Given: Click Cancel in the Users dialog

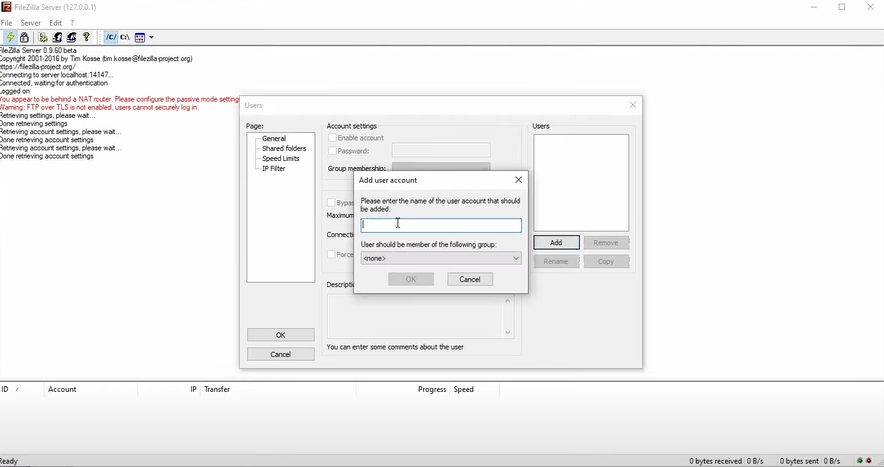Looking at the screenshot, I should point(281,354).
